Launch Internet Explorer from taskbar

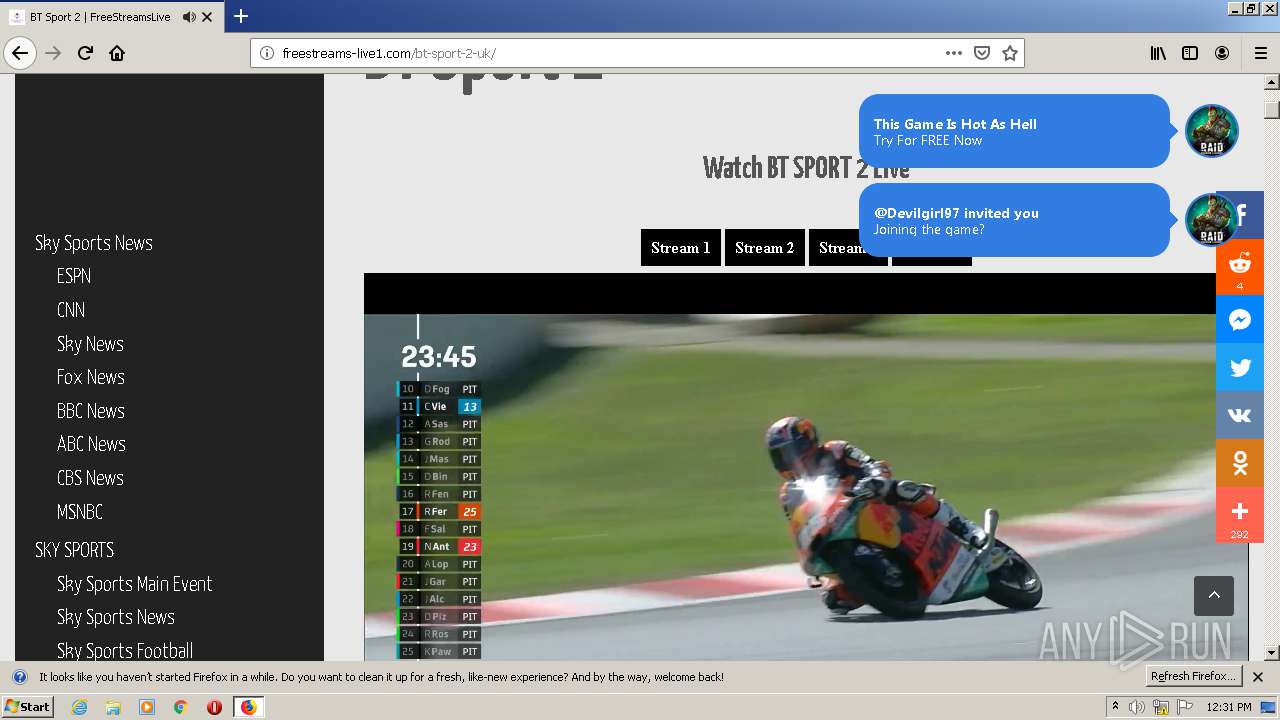(x=80, y=707)
